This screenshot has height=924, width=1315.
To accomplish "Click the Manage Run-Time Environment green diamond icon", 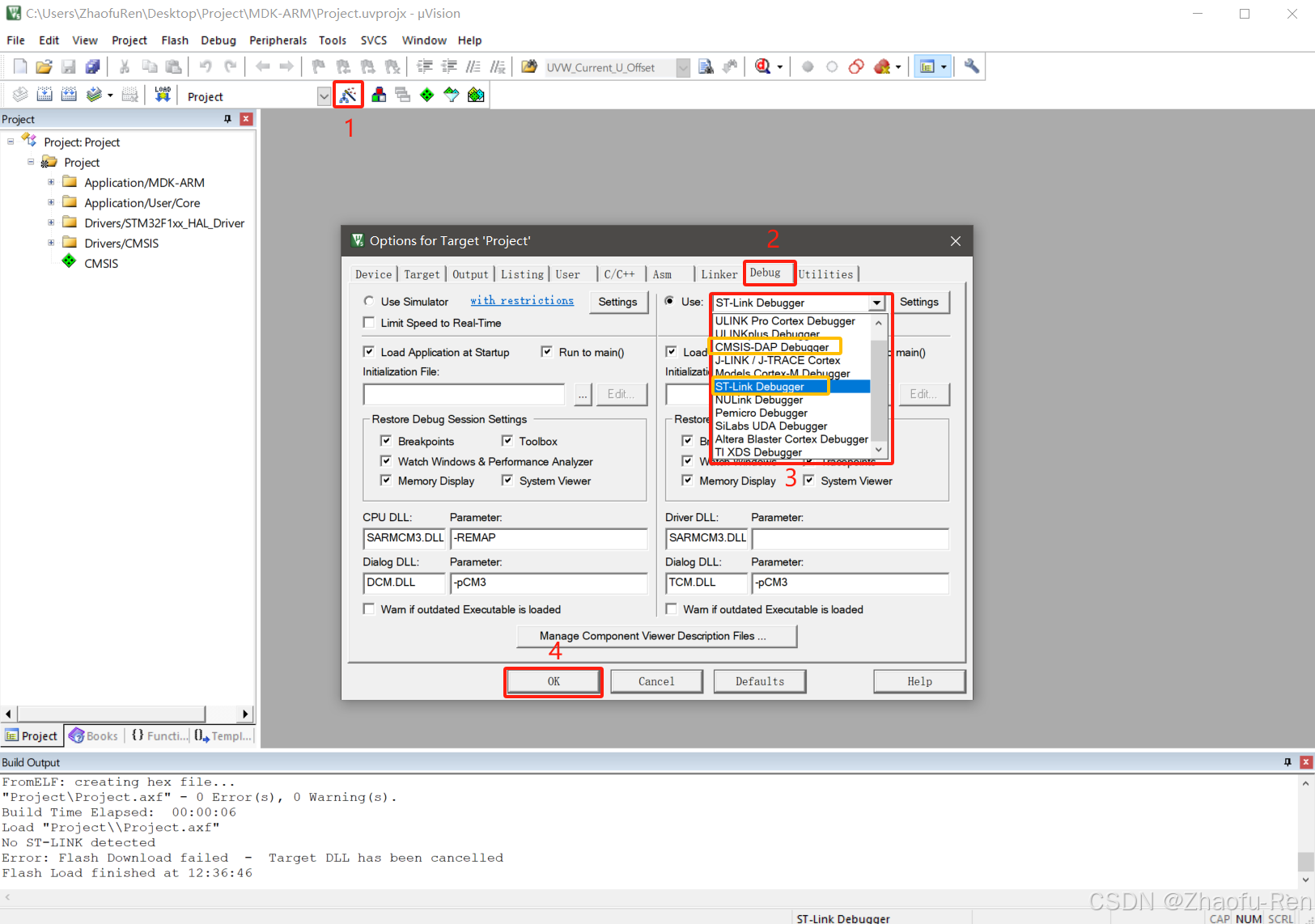I will tap(427, 95).
